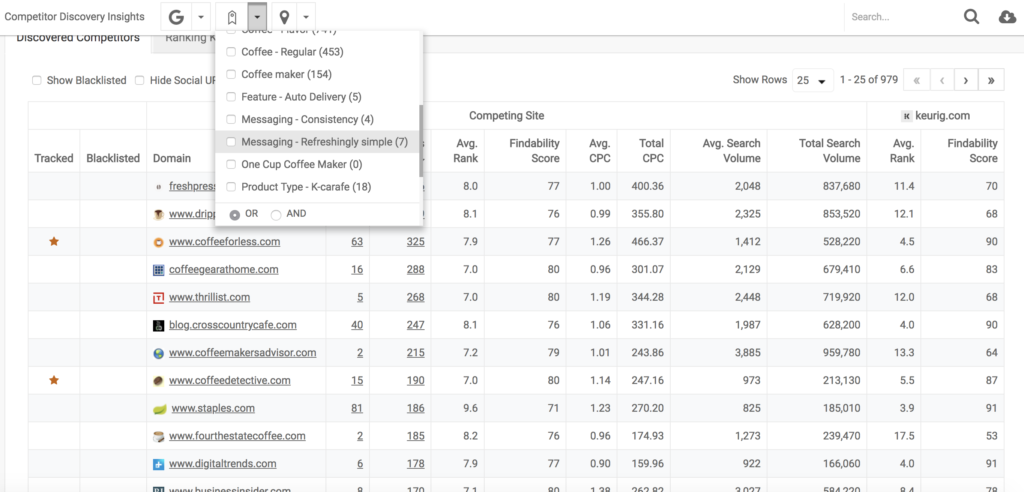Screen dimensions: 1024x492
Task: Click the digitaltrends.com favicon
Action: click(158, 464)
